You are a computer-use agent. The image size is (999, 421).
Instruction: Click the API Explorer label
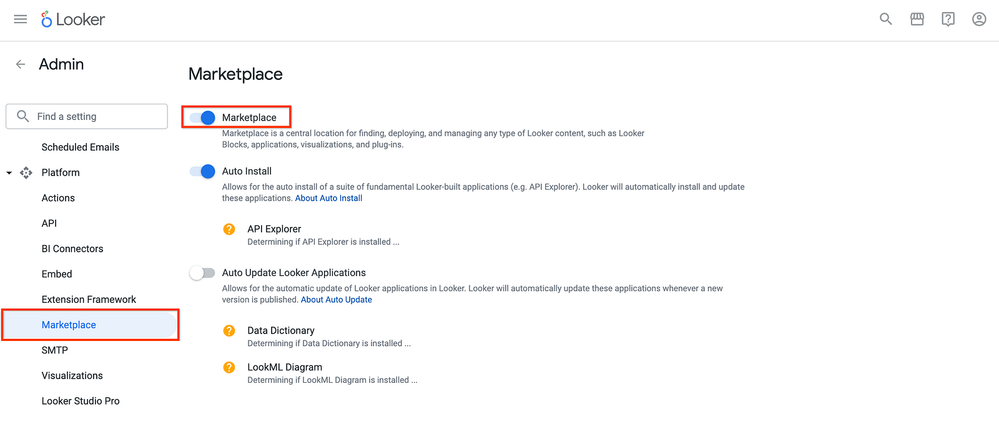pyautogui.click(x=274, y=229)
